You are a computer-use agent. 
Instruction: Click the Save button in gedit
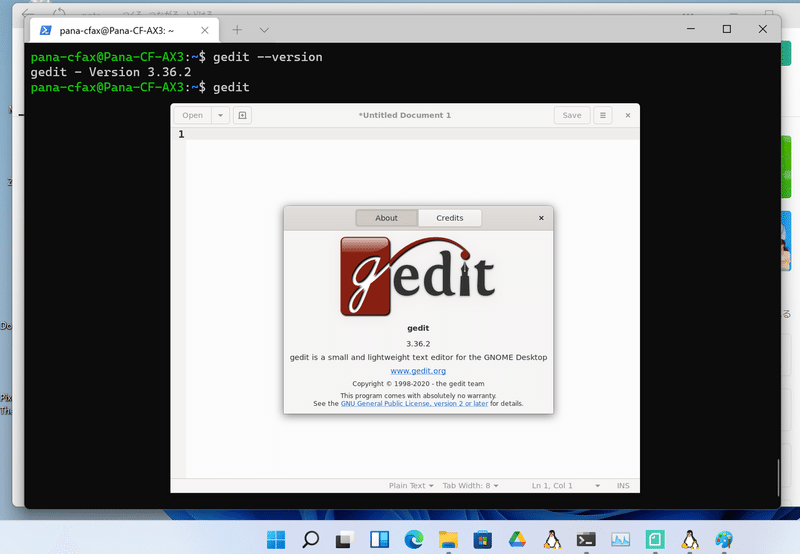pos(572,115)
